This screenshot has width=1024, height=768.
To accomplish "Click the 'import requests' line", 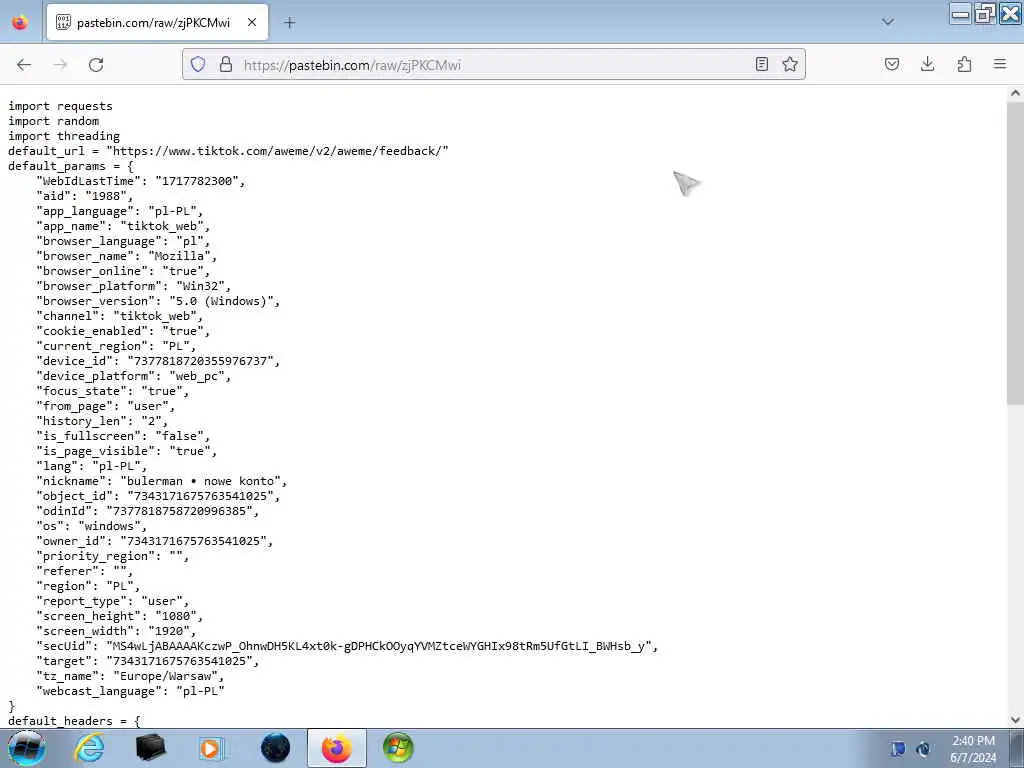I will tap(60, 106).
